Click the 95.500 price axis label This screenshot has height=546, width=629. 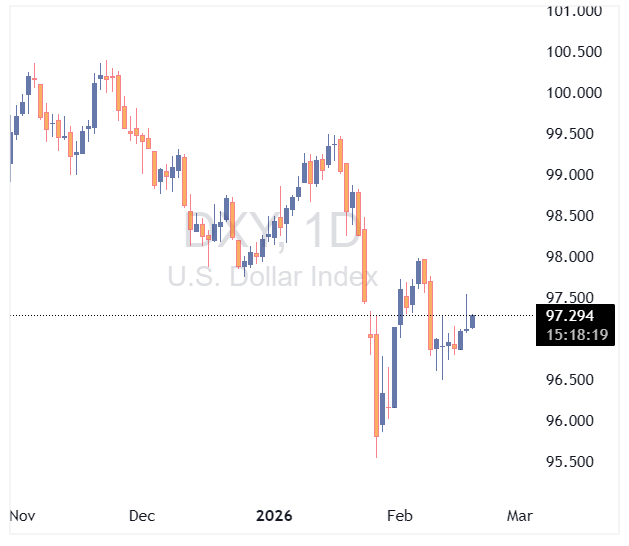574,462
